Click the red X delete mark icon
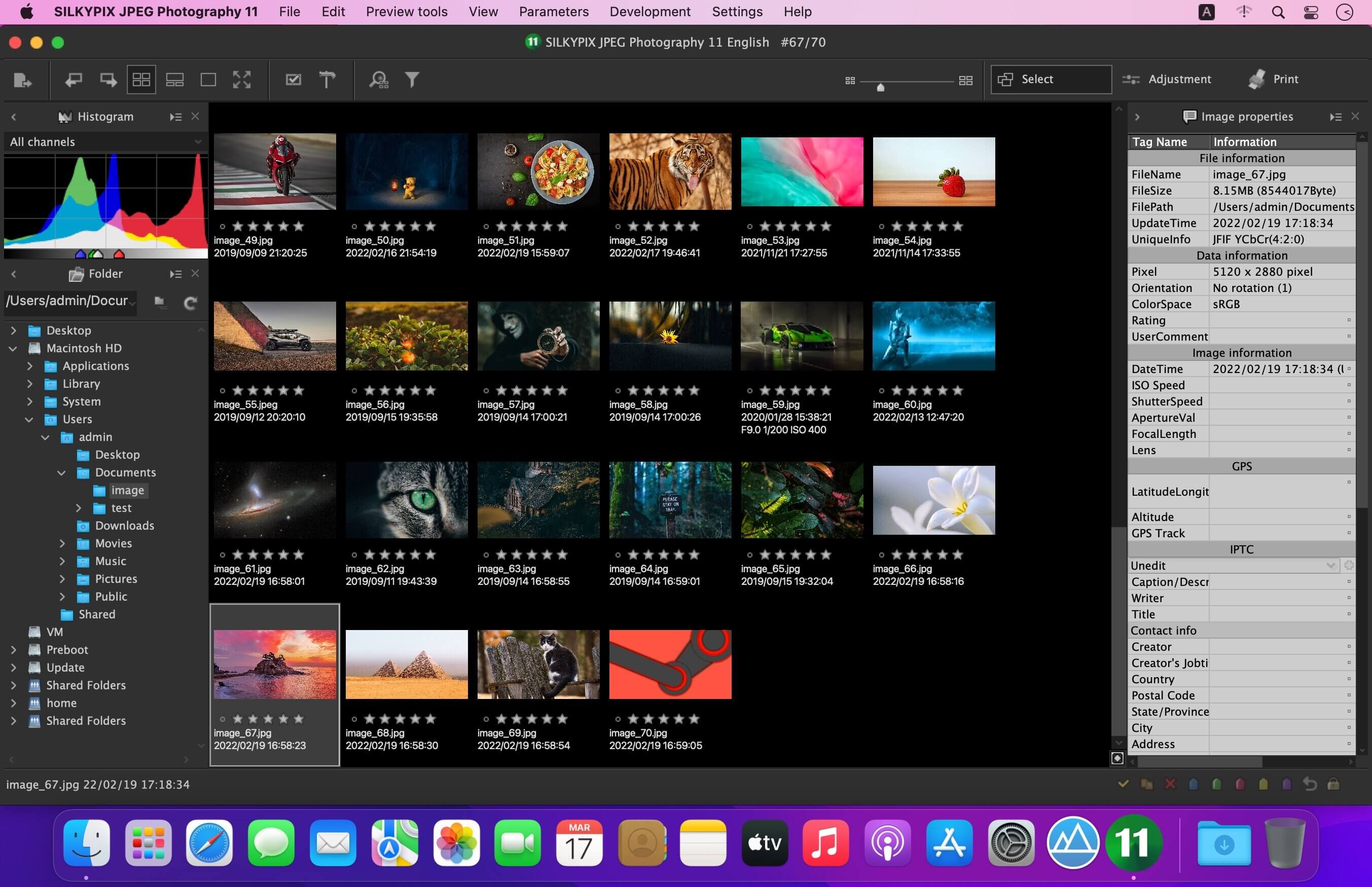This screenshot has width=1372, height=887. point(1170,784)
